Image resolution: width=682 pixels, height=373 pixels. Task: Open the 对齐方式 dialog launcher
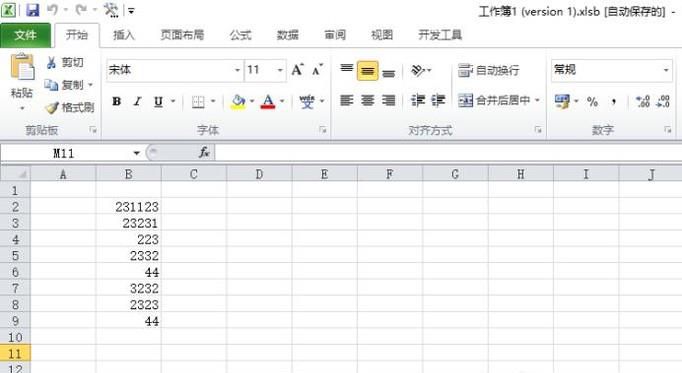[538, 130]
